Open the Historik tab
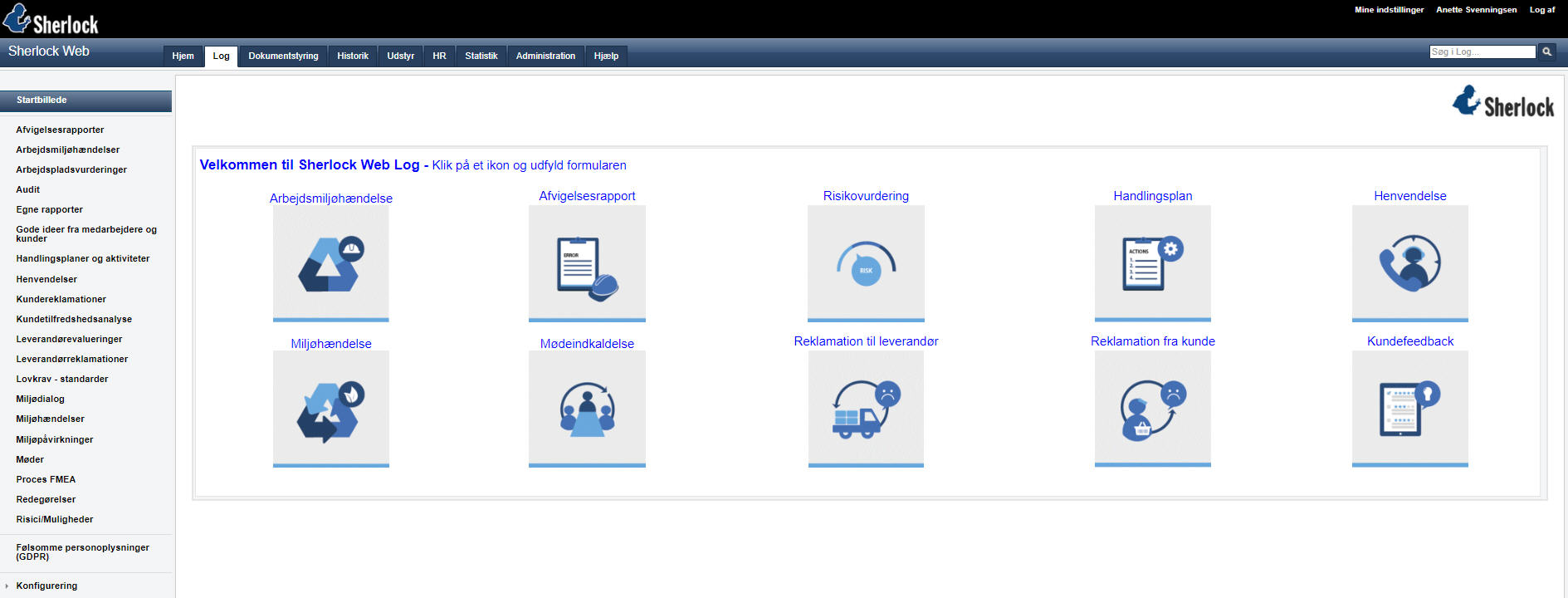 point(353,56)
